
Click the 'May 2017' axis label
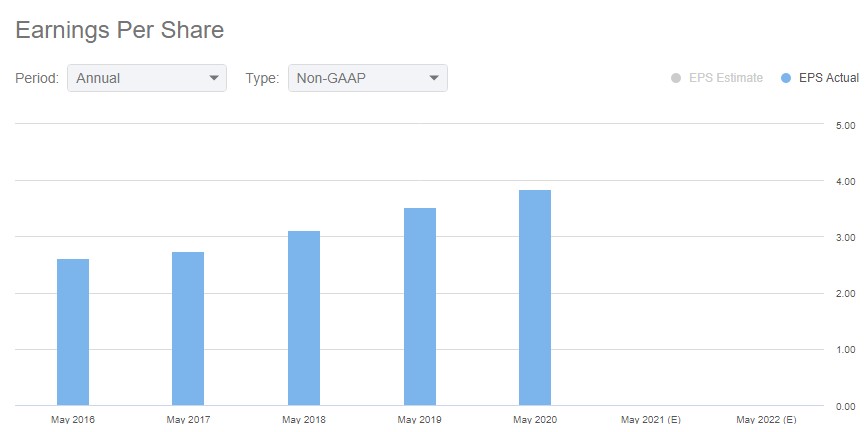[x=188, y=420]
